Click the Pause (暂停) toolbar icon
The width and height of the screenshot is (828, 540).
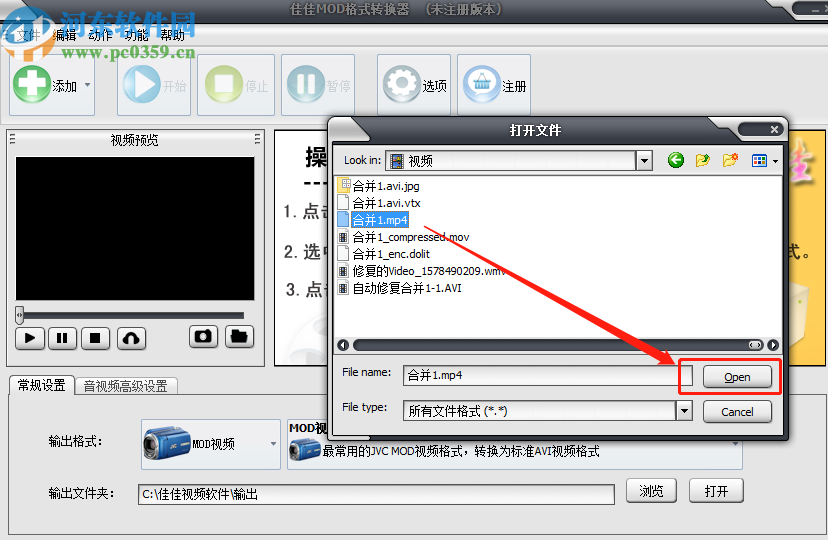(x=306, y=84)
